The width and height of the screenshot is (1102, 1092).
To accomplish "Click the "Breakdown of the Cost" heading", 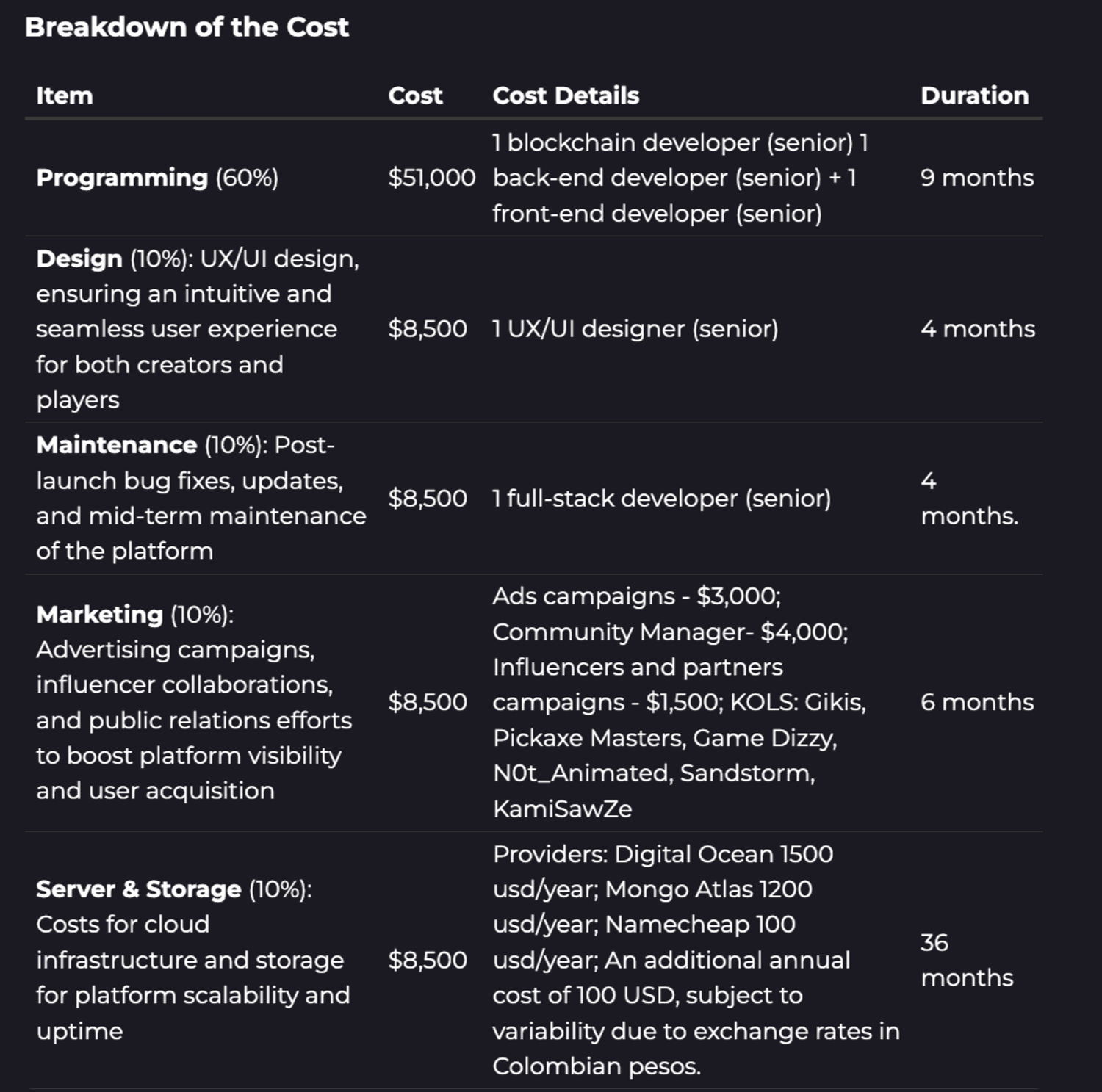I will (x=187, y=27).
